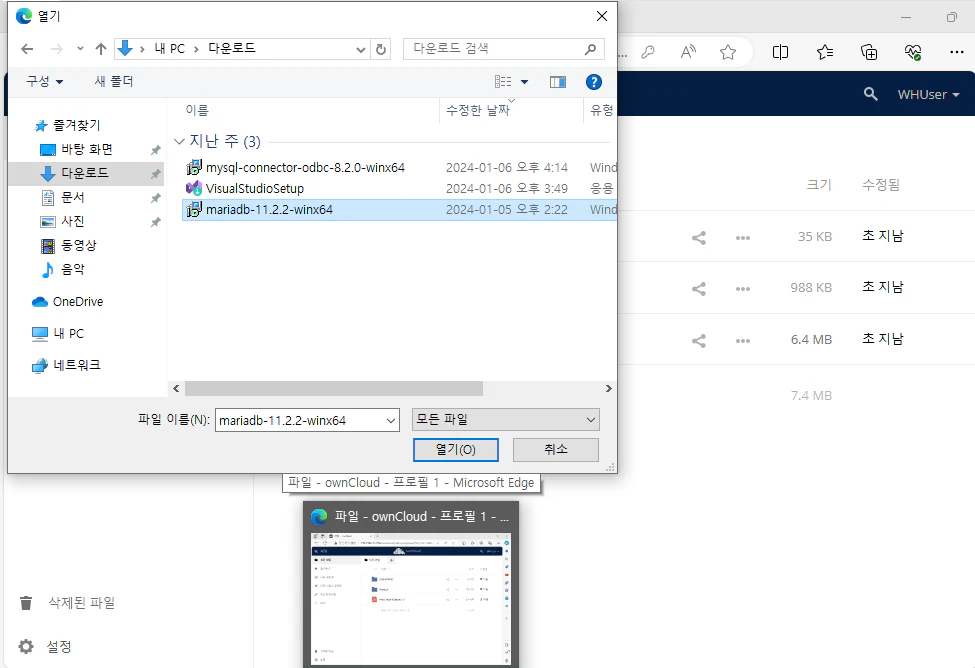Go up one folder level arrow

(x=101, y=49)
